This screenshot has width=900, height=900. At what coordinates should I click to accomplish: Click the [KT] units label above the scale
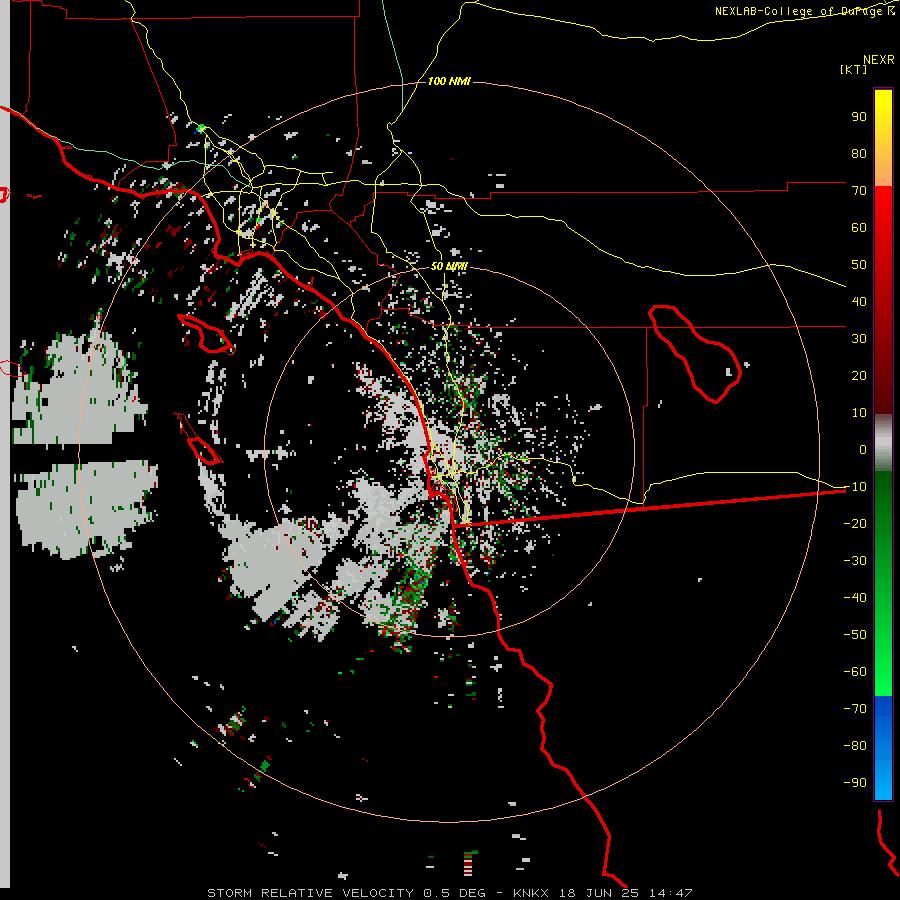tap(853, 69)
